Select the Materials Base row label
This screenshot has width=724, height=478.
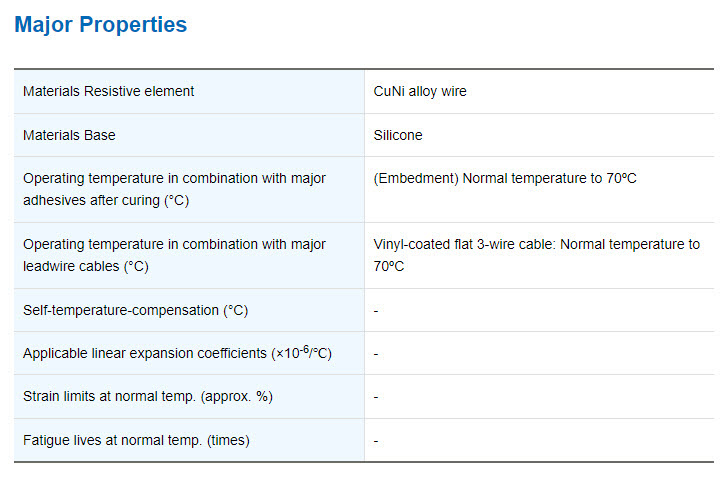[x=69, y=135]
